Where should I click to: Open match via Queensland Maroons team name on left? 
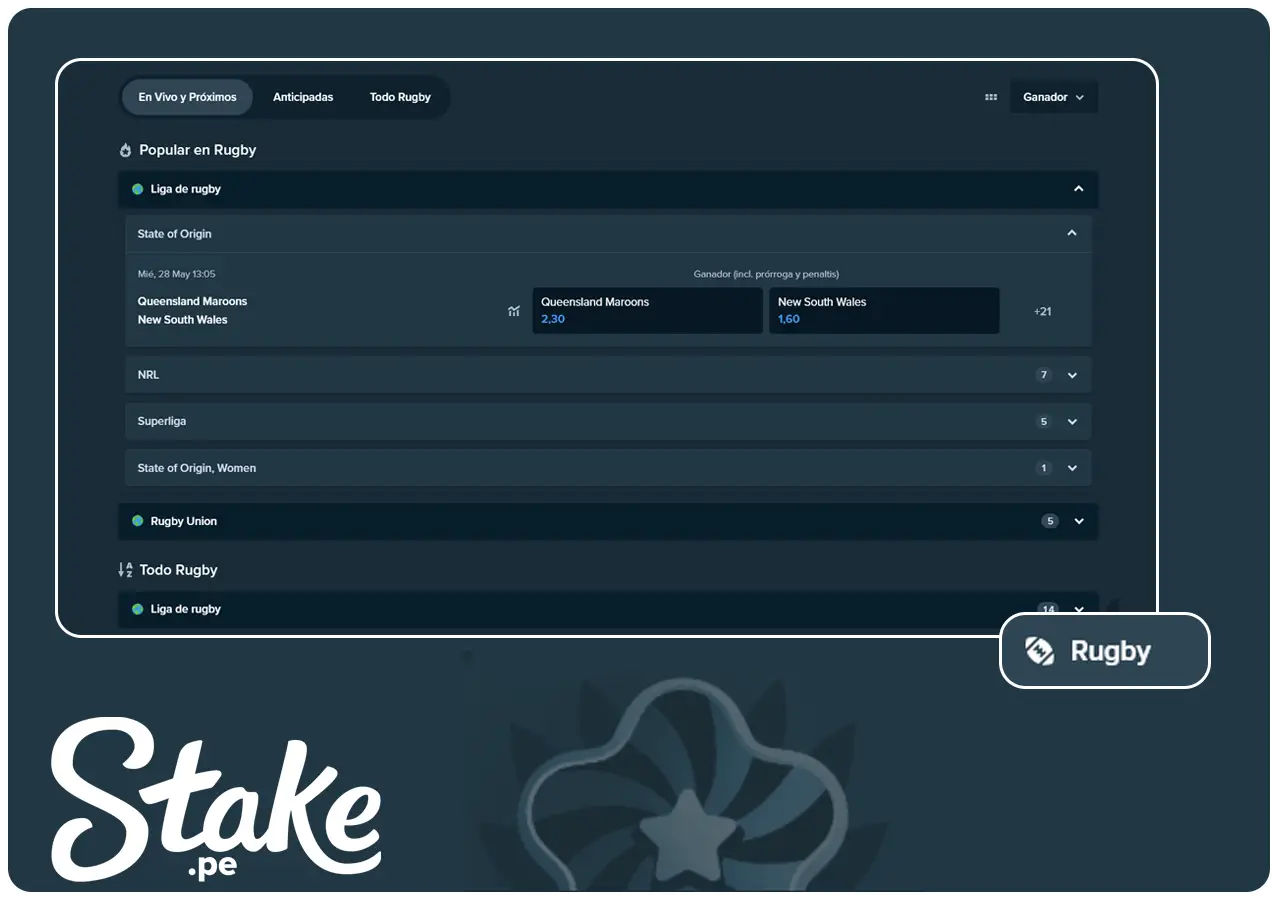[x=192, y=301]
